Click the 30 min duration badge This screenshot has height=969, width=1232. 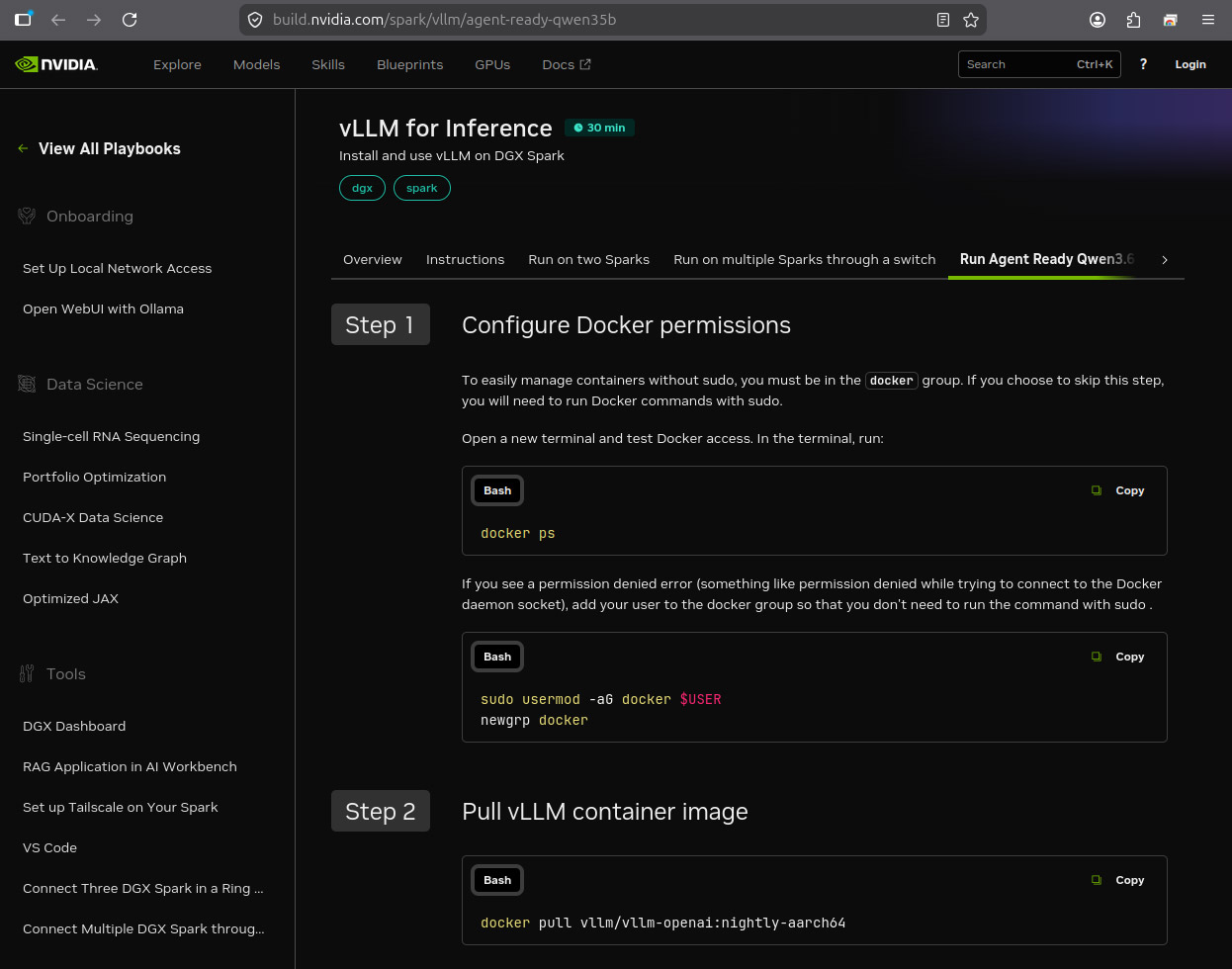point(599,128)
